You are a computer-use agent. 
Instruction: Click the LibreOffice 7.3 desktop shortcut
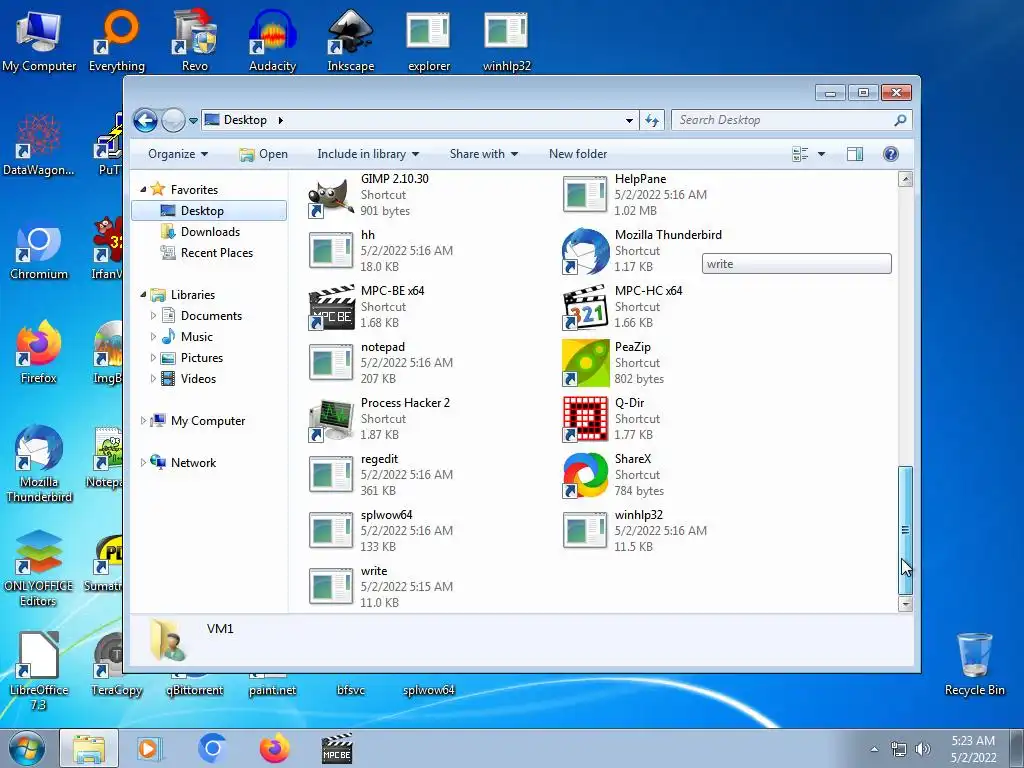pyautogui.click(x=39, y=671)
